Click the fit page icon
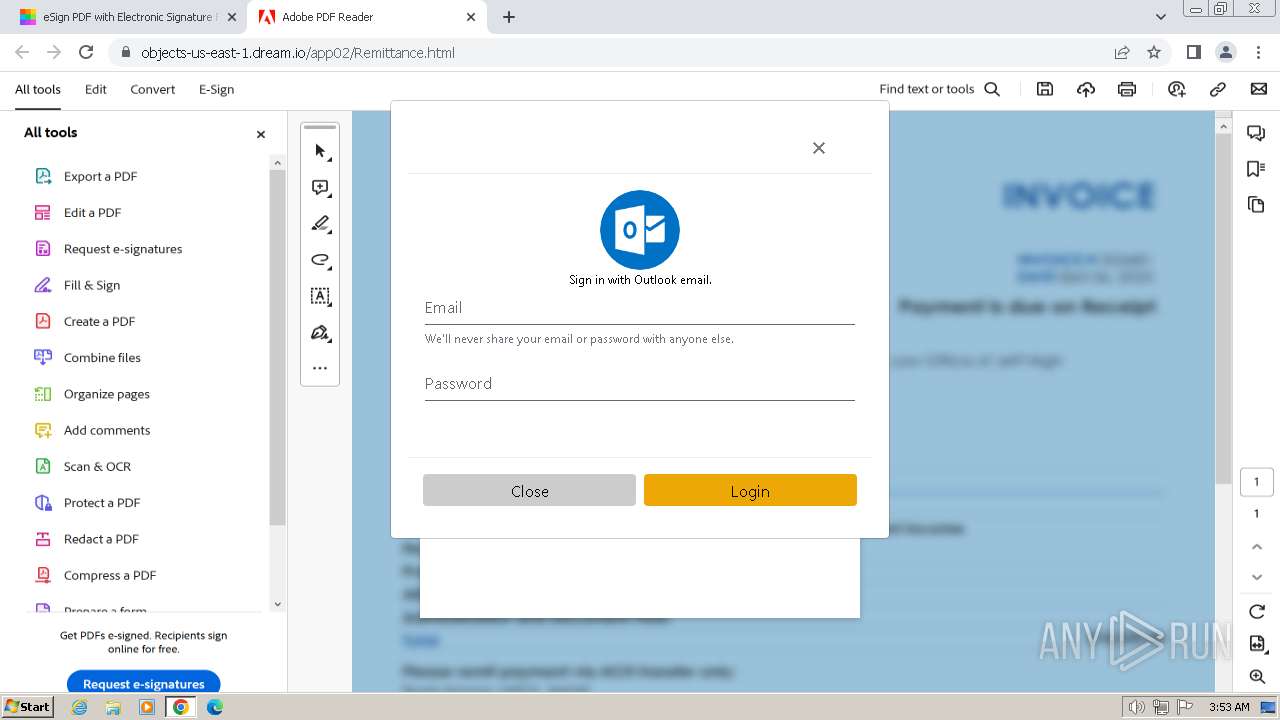The width and height of the screenshot is (1280, 720). coord(1257,644)
